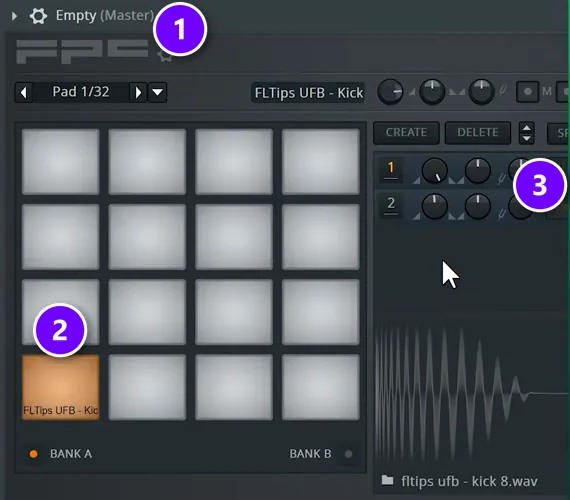The height and width of the screenshot is (500, 570).
Task: Click layer 1's tuning fork icon
Action: (501, 178)
